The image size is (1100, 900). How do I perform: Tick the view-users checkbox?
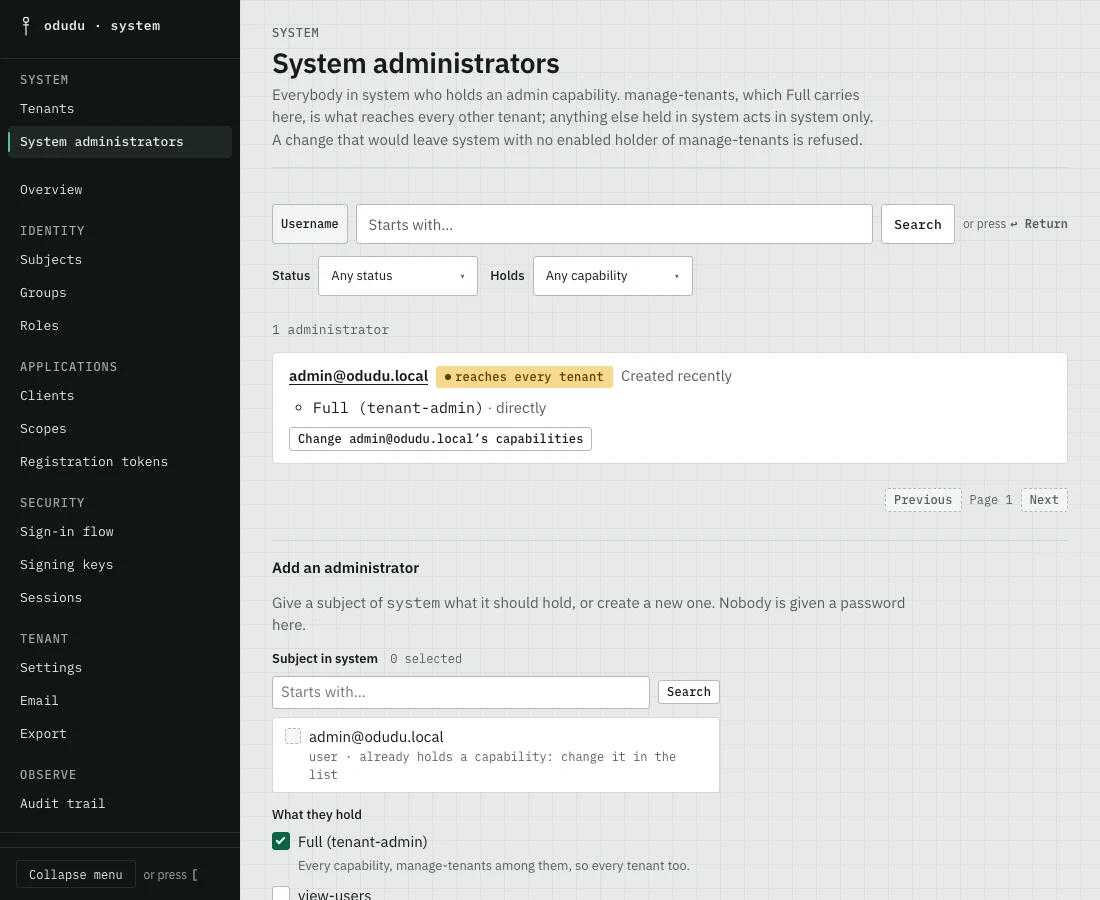pyautogui.click(x=281, y=894)
